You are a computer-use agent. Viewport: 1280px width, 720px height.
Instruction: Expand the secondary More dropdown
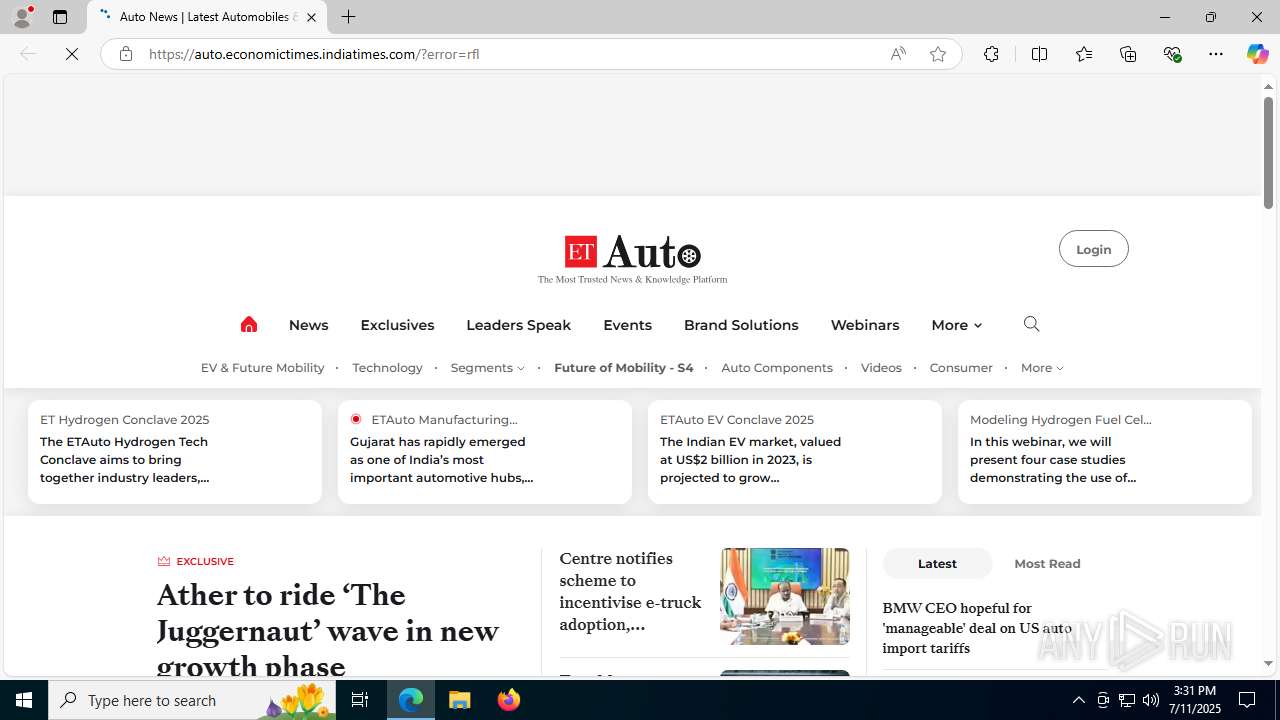coord(1042,368)
